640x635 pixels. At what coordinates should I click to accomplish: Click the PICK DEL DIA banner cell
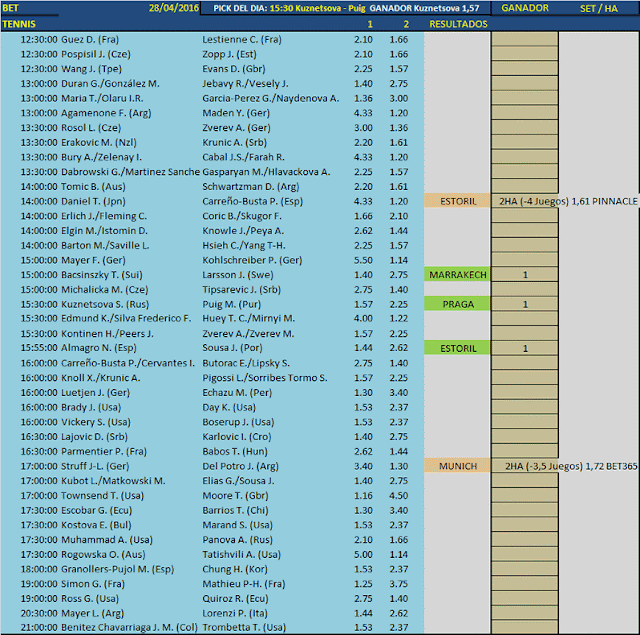coord(346,8)
